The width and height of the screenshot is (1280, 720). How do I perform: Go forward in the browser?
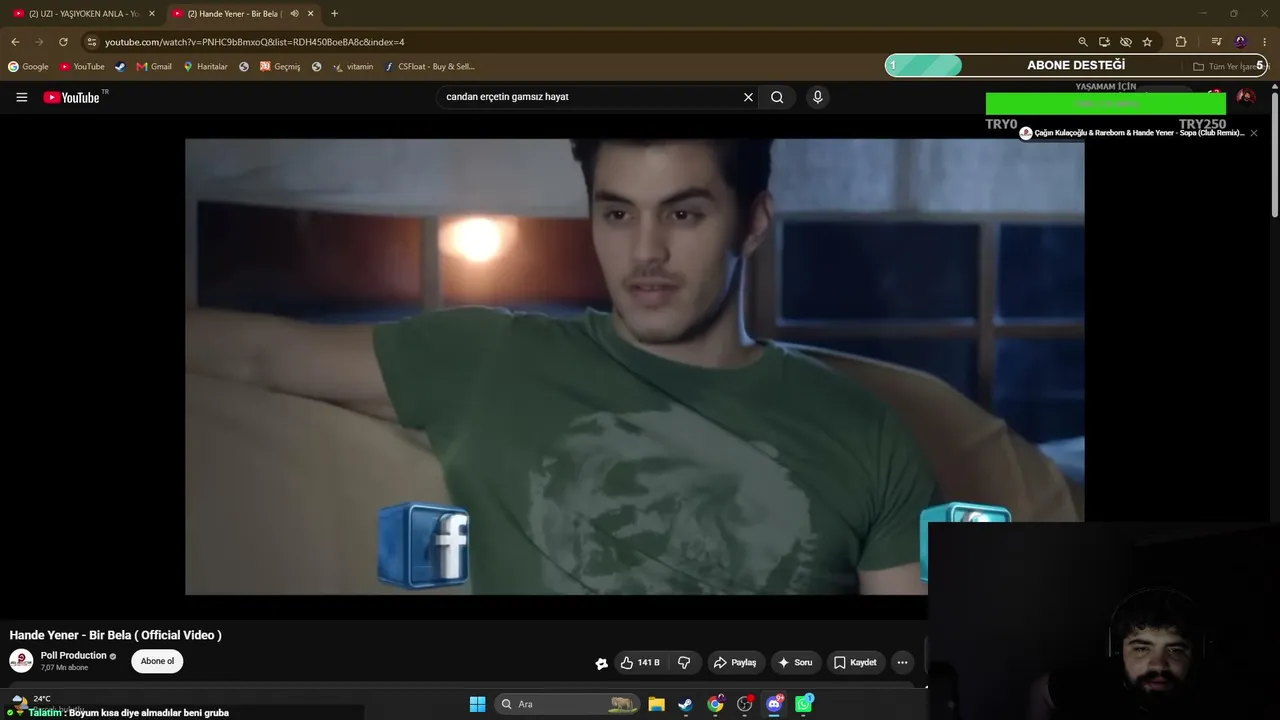39,42
